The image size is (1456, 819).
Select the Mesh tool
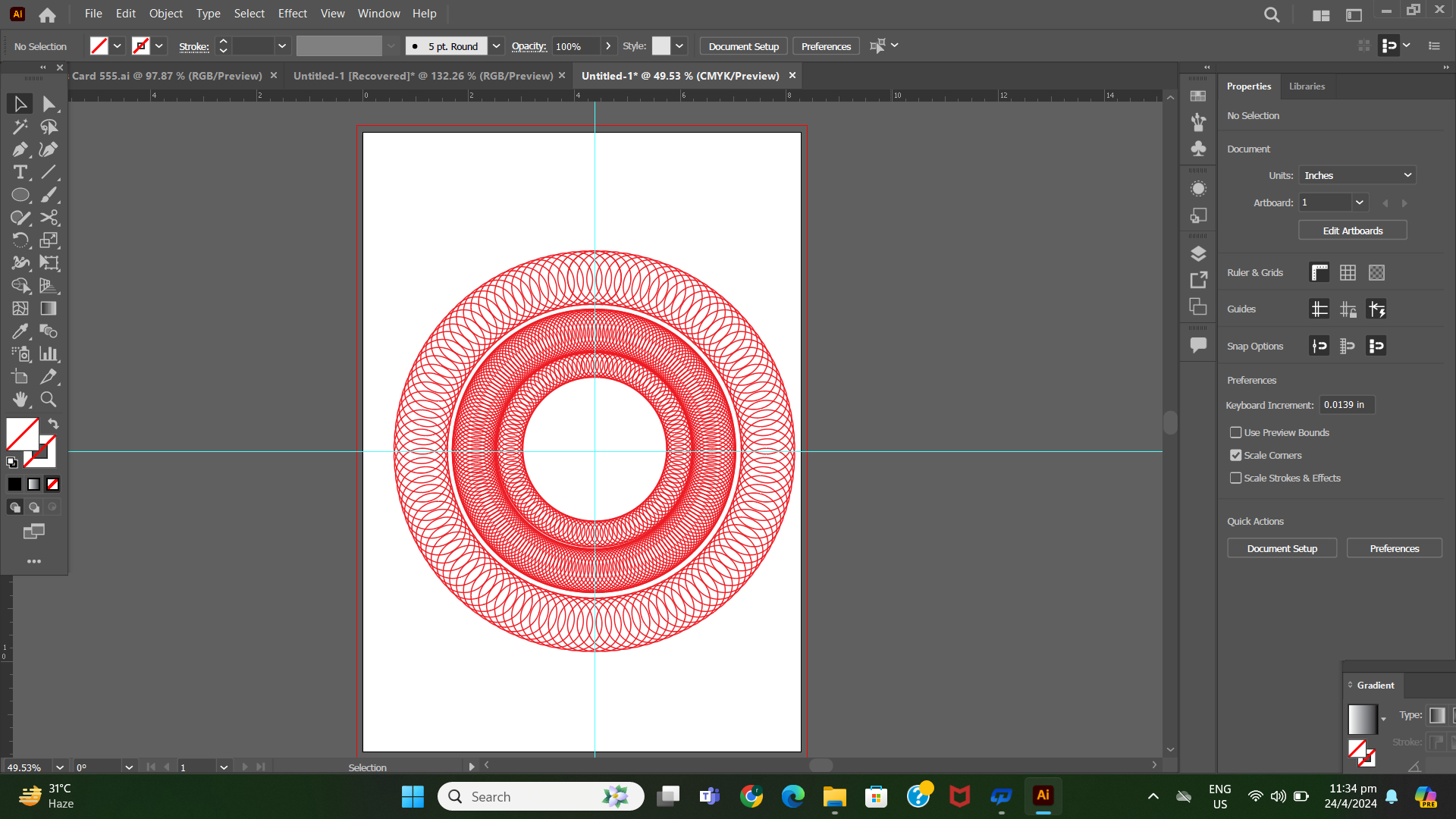tap(20, 309)
